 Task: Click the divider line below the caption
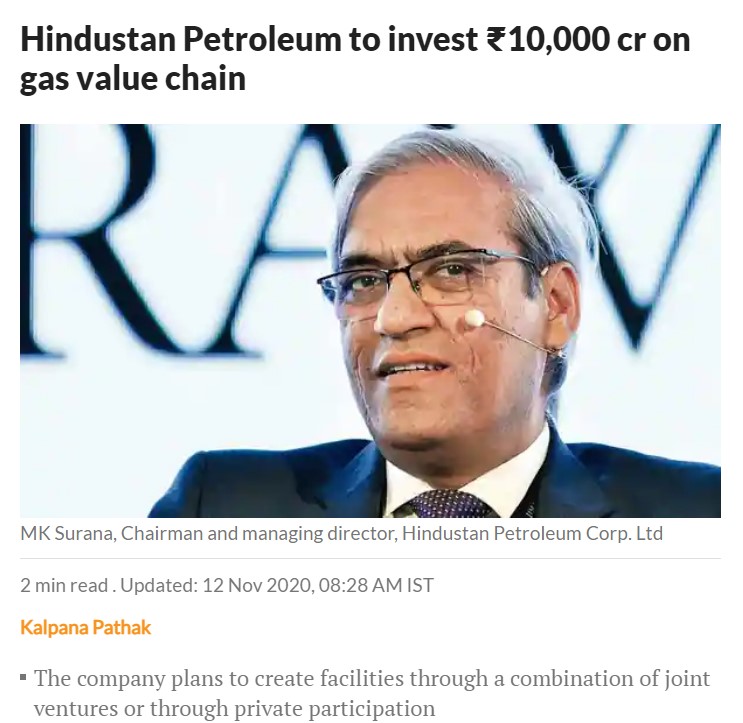pos(370,558)
